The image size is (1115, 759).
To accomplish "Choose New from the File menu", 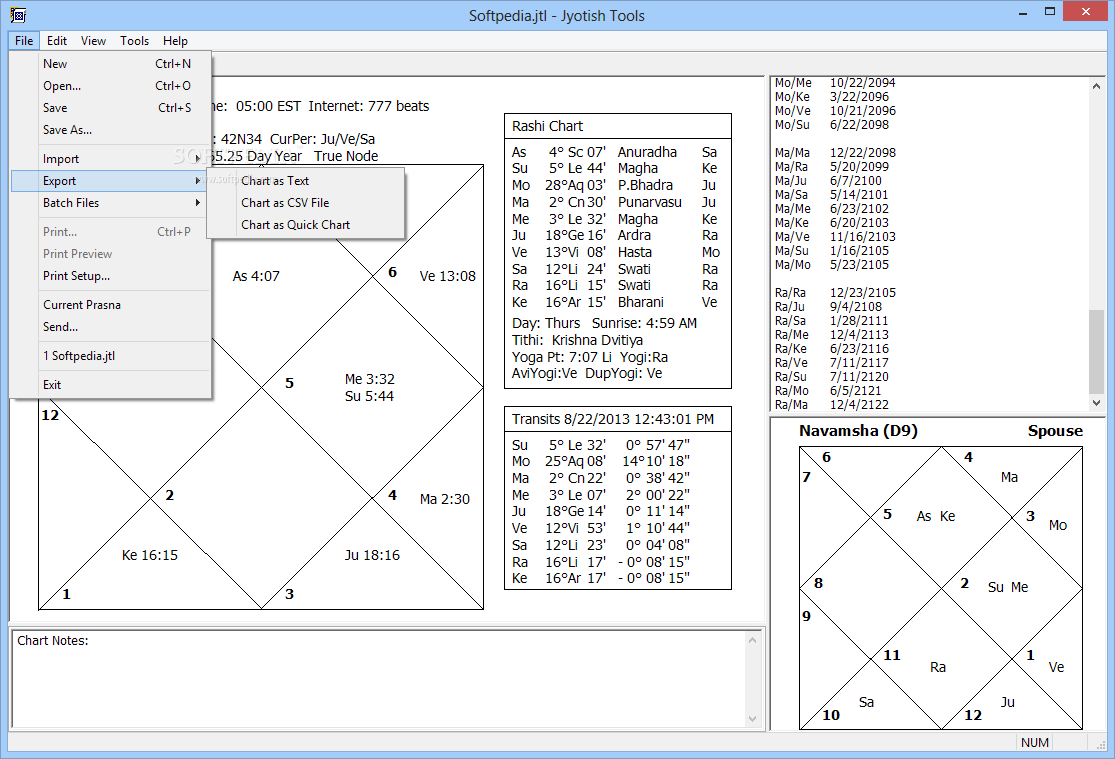I will pyautogui.click(x=111, y=63).
